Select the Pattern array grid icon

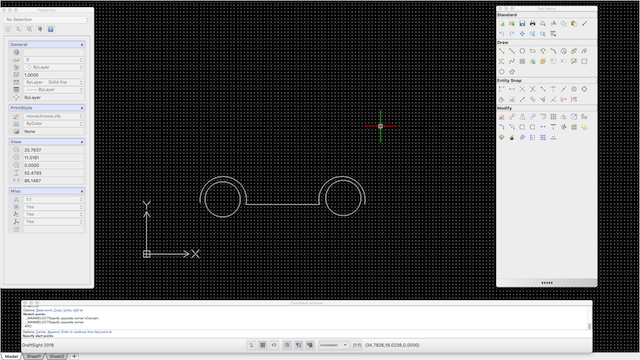coord(553,117)
